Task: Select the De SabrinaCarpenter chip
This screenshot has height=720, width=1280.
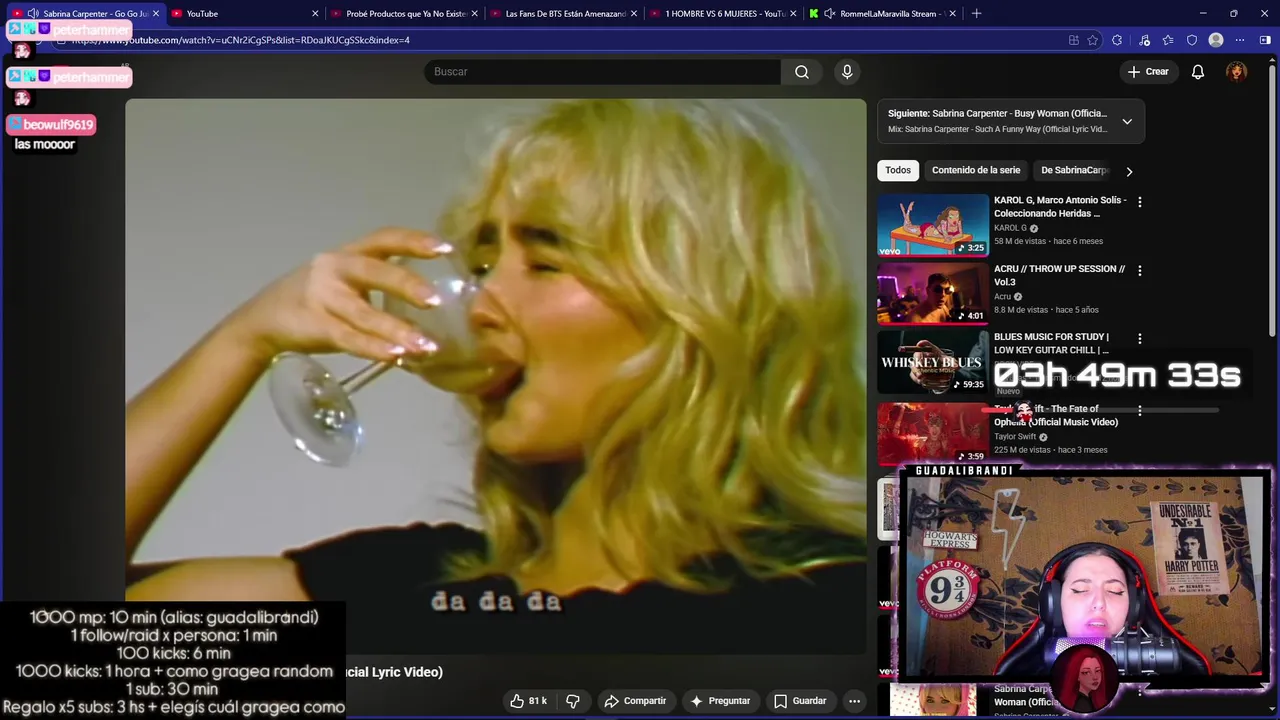Action: click(1075, 170)
